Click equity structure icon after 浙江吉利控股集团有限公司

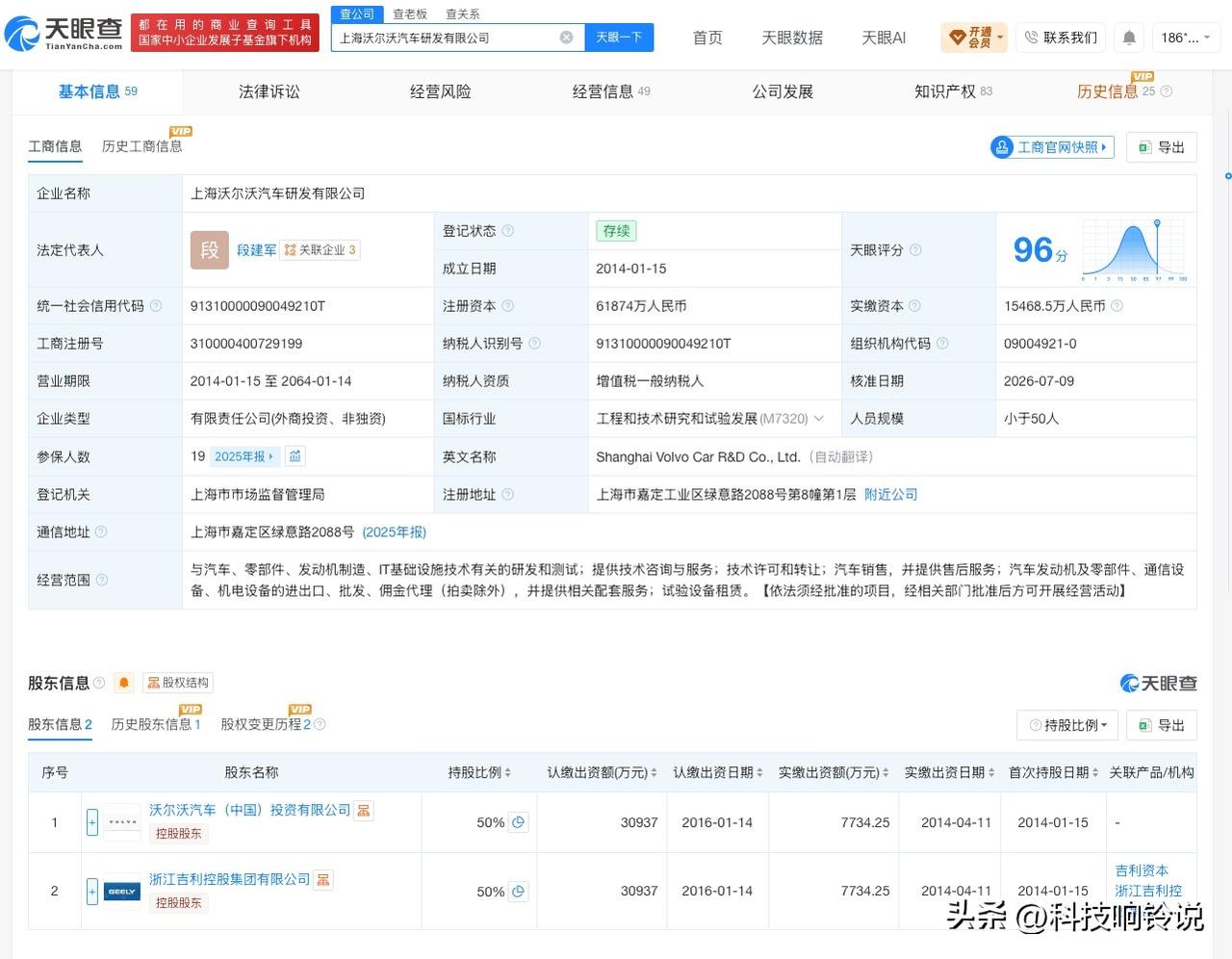point(322,880)
